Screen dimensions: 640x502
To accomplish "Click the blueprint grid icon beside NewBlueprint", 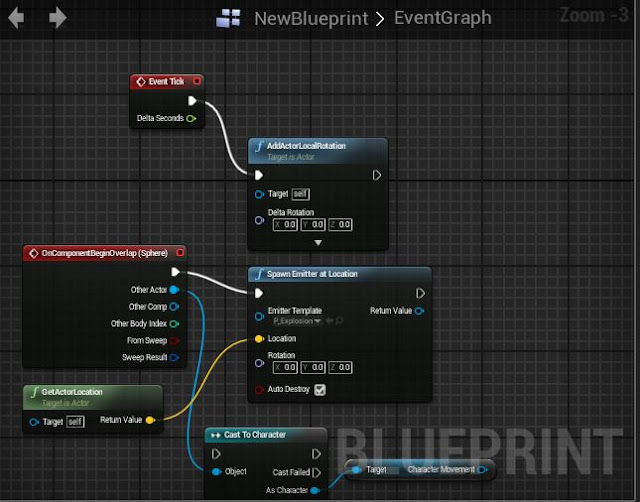I will (x=228, y=18).
